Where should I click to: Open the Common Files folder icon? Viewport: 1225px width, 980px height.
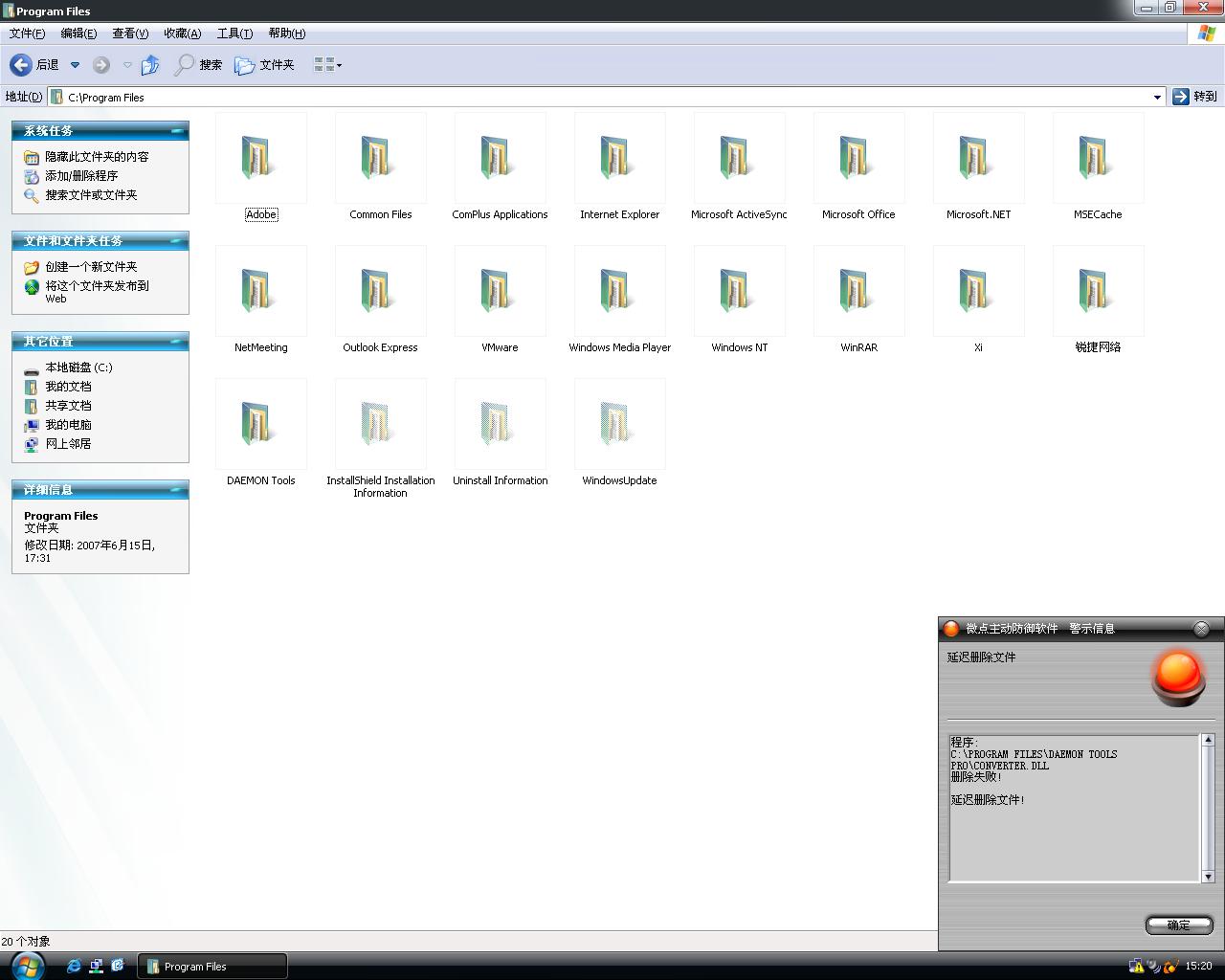(380, 158)
